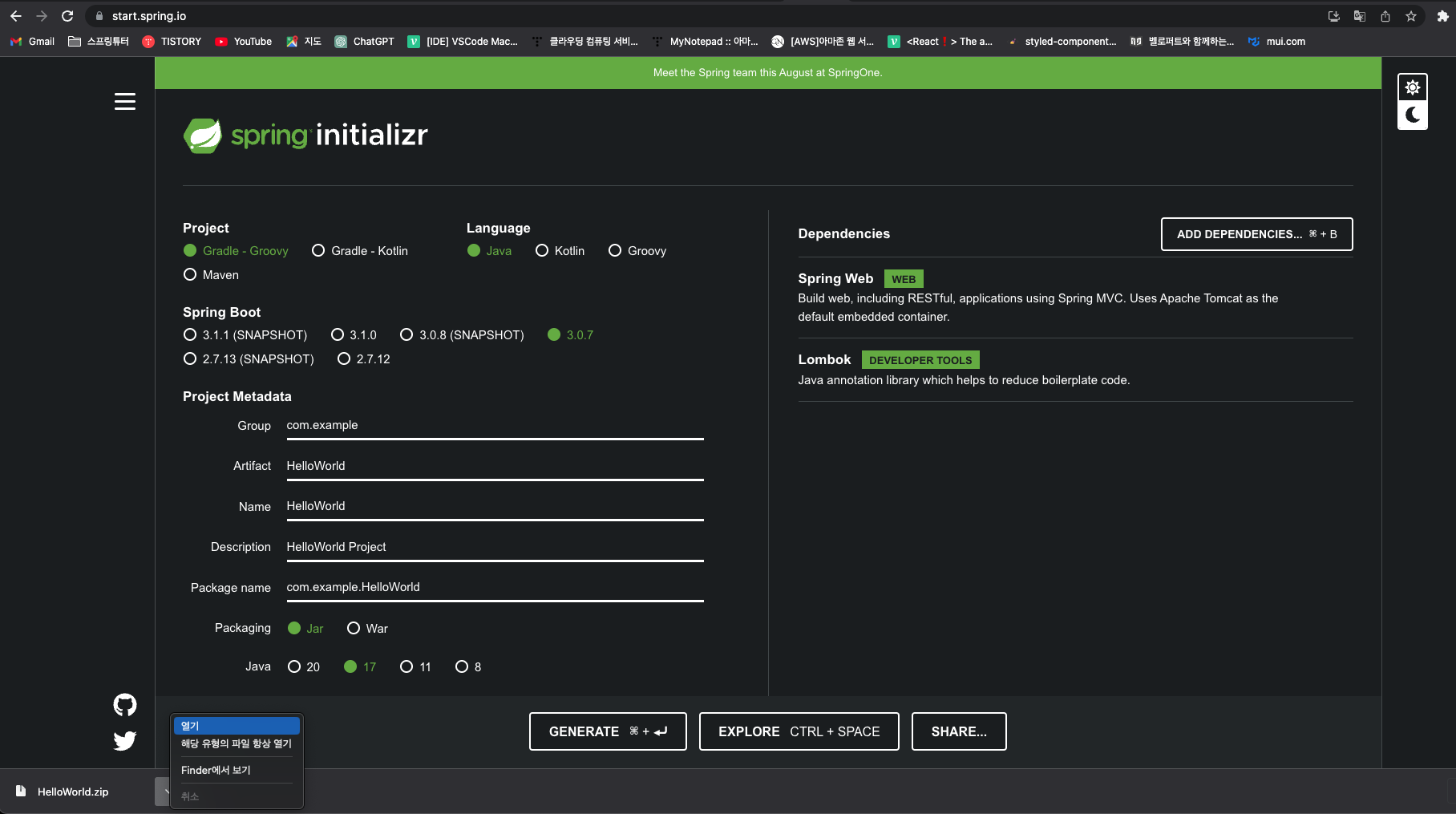Open the Twitter icon link
Screen dimensions: 1456x814
click(x=125, y=740)
